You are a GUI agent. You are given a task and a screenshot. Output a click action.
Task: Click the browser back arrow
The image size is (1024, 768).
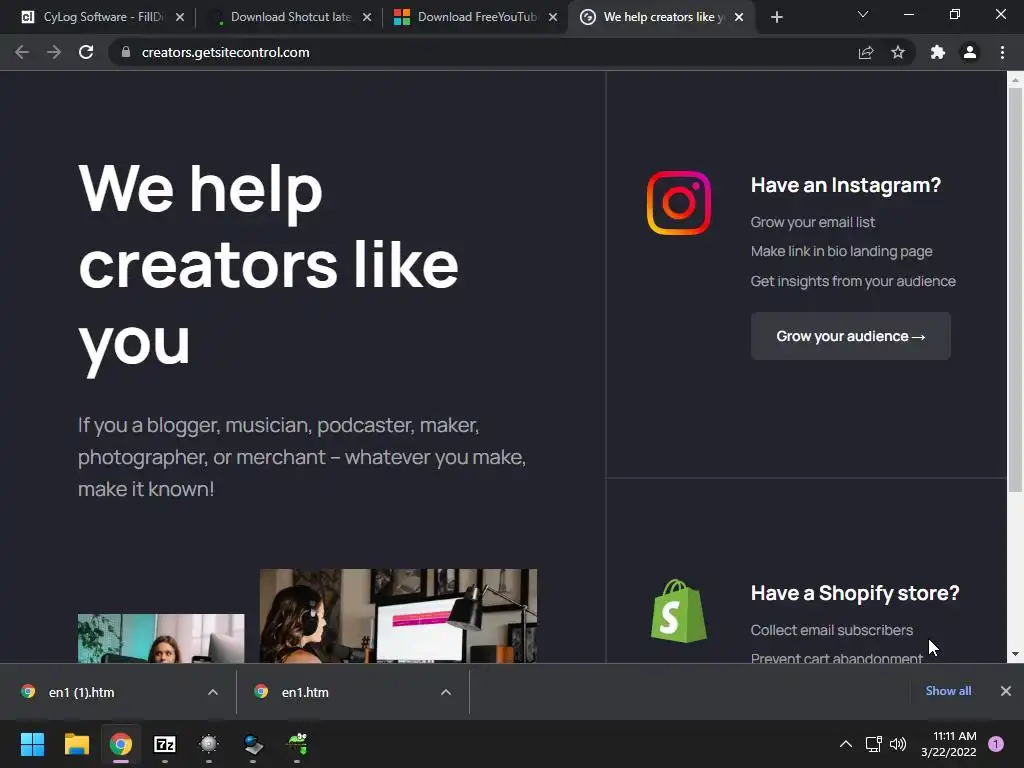click(x=22, y=52)
